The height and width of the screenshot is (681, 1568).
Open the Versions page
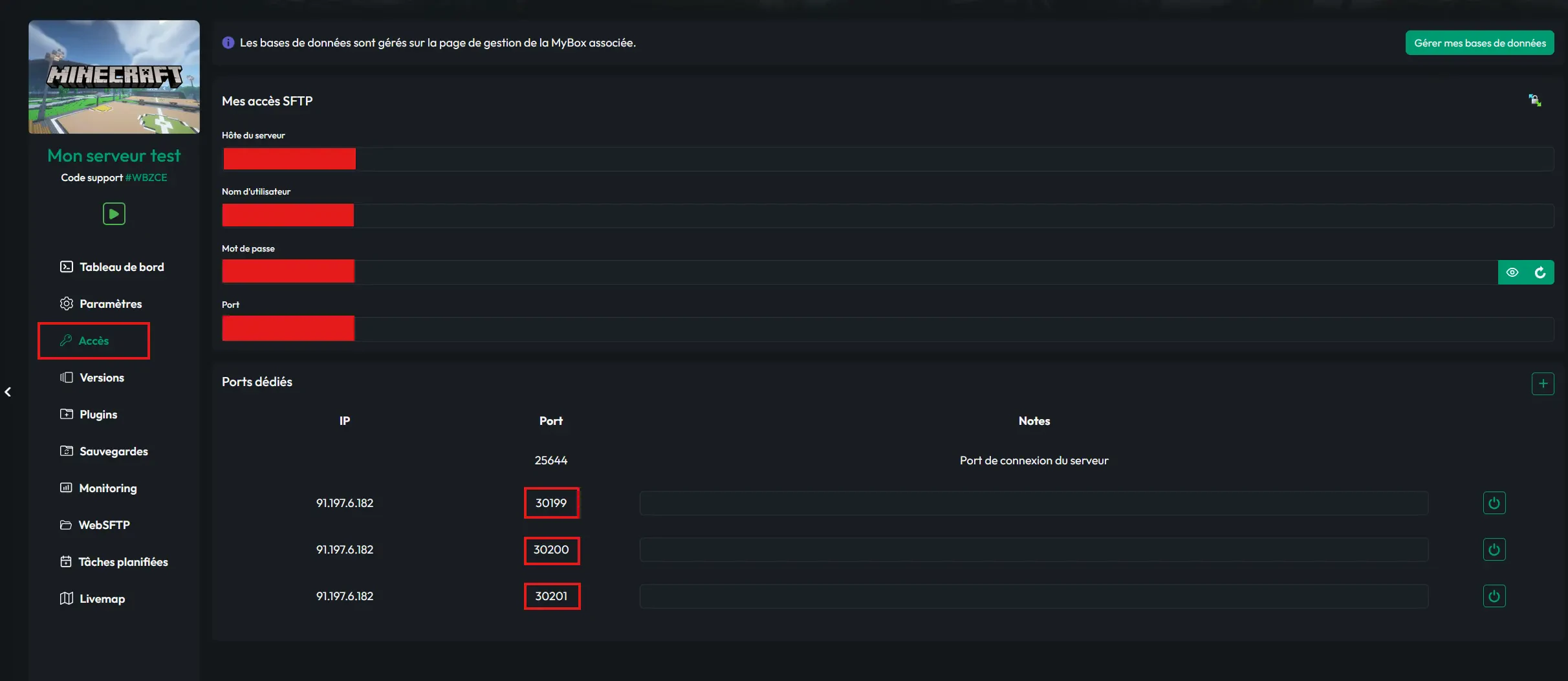tap(92, 378)
